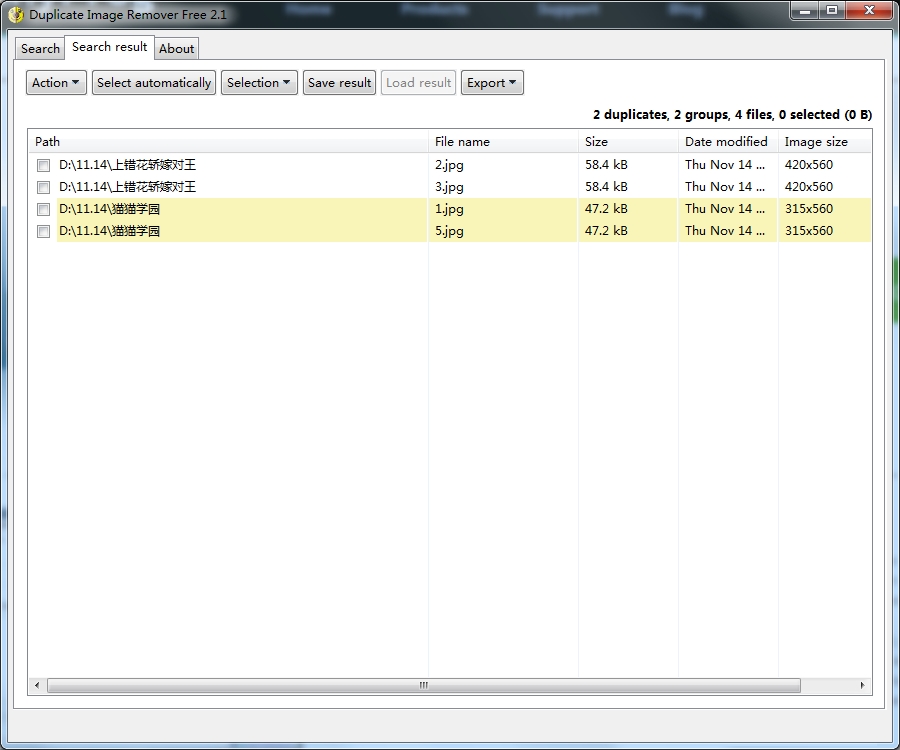This screenshot has width=900, height=750.
Task: Click the left scroll arrow of horizontal scrollbar
Action: tap(37, 685)
